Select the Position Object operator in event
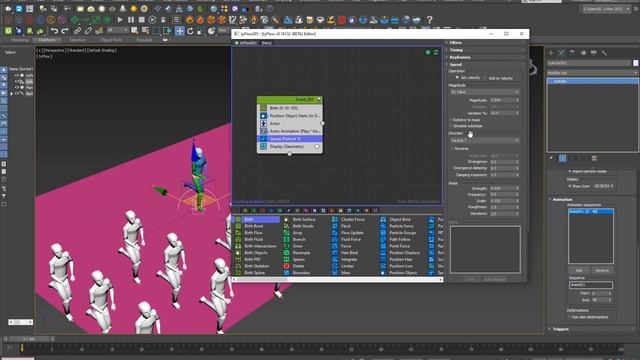The height and width of the screenshot is (360, 640). pyautogui.click(x=290, y=116)
